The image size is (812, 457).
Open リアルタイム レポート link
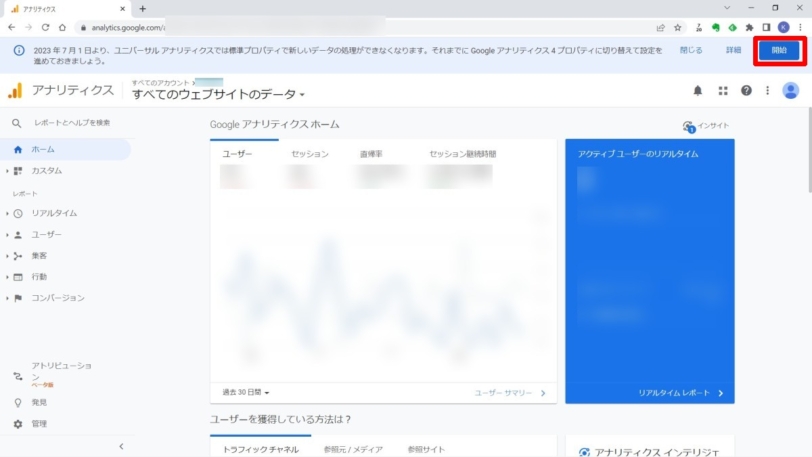(x=681, y=393)
